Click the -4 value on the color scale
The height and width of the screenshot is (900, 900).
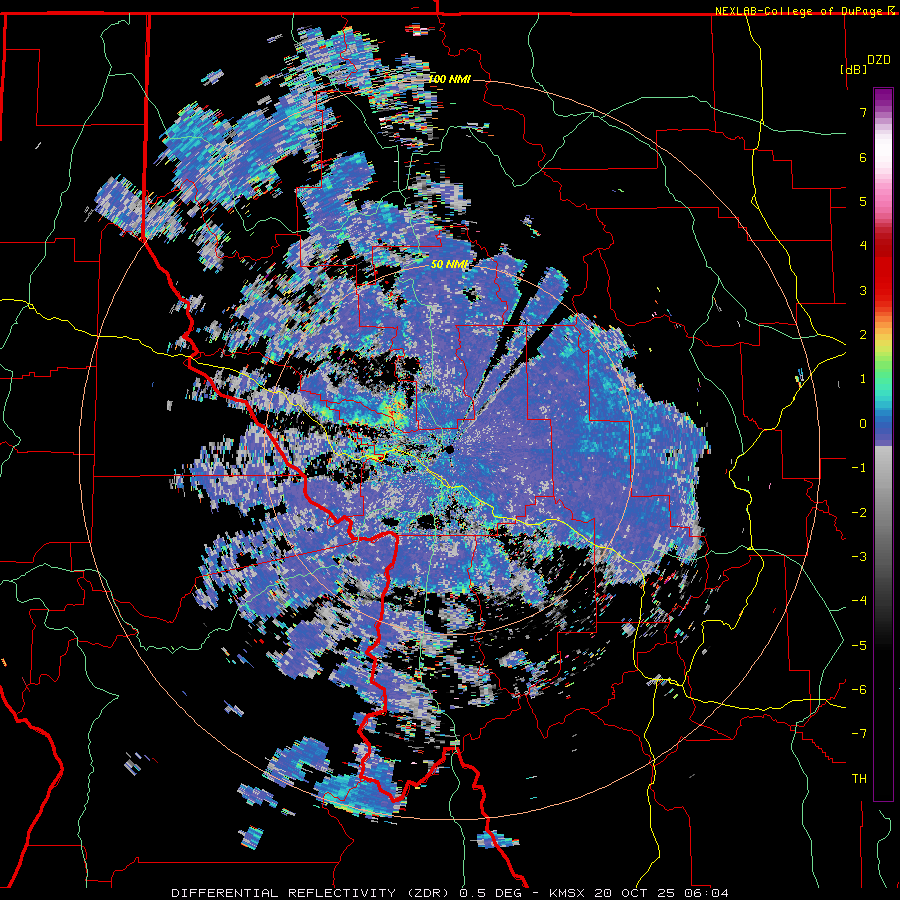click(859, 601)
